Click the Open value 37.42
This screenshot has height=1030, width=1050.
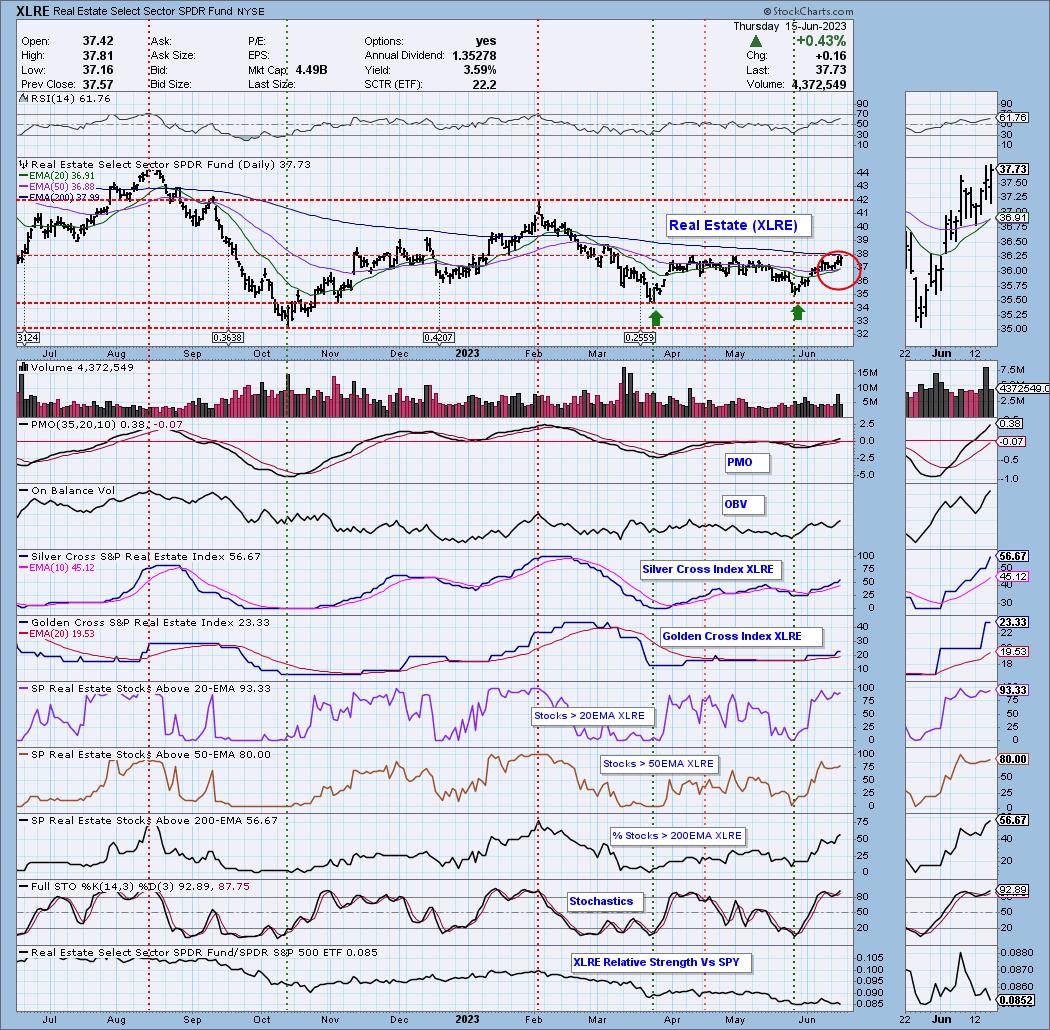[x=98, y=41]
